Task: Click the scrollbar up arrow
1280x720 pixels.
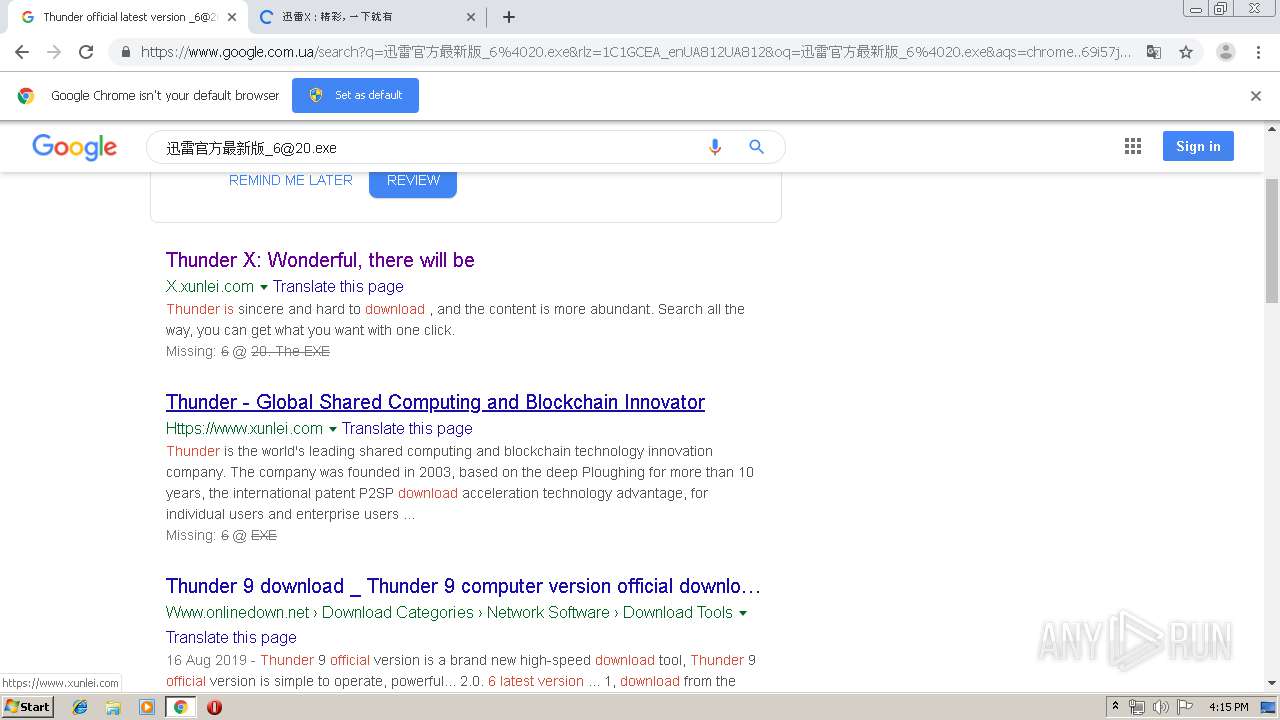Action: pyautogui.click(x=1272, y=129)
